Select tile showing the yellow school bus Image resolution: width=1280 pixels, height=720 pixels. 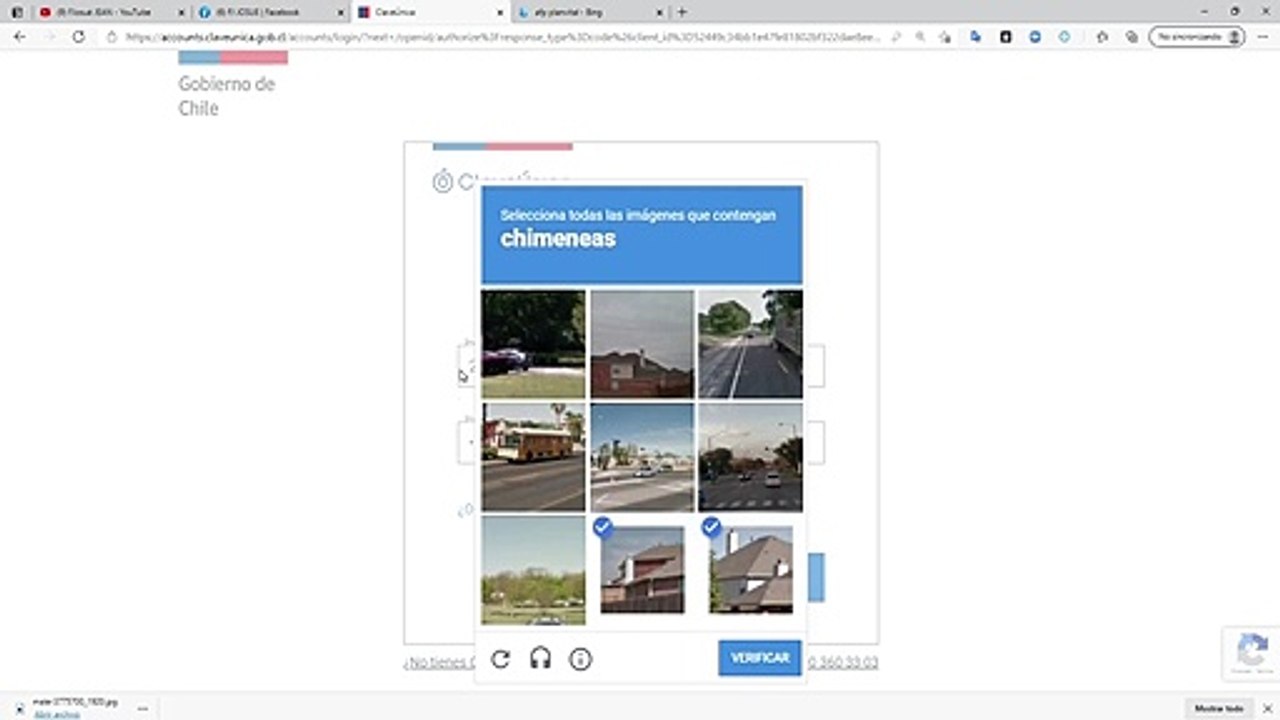click(533, 457)
